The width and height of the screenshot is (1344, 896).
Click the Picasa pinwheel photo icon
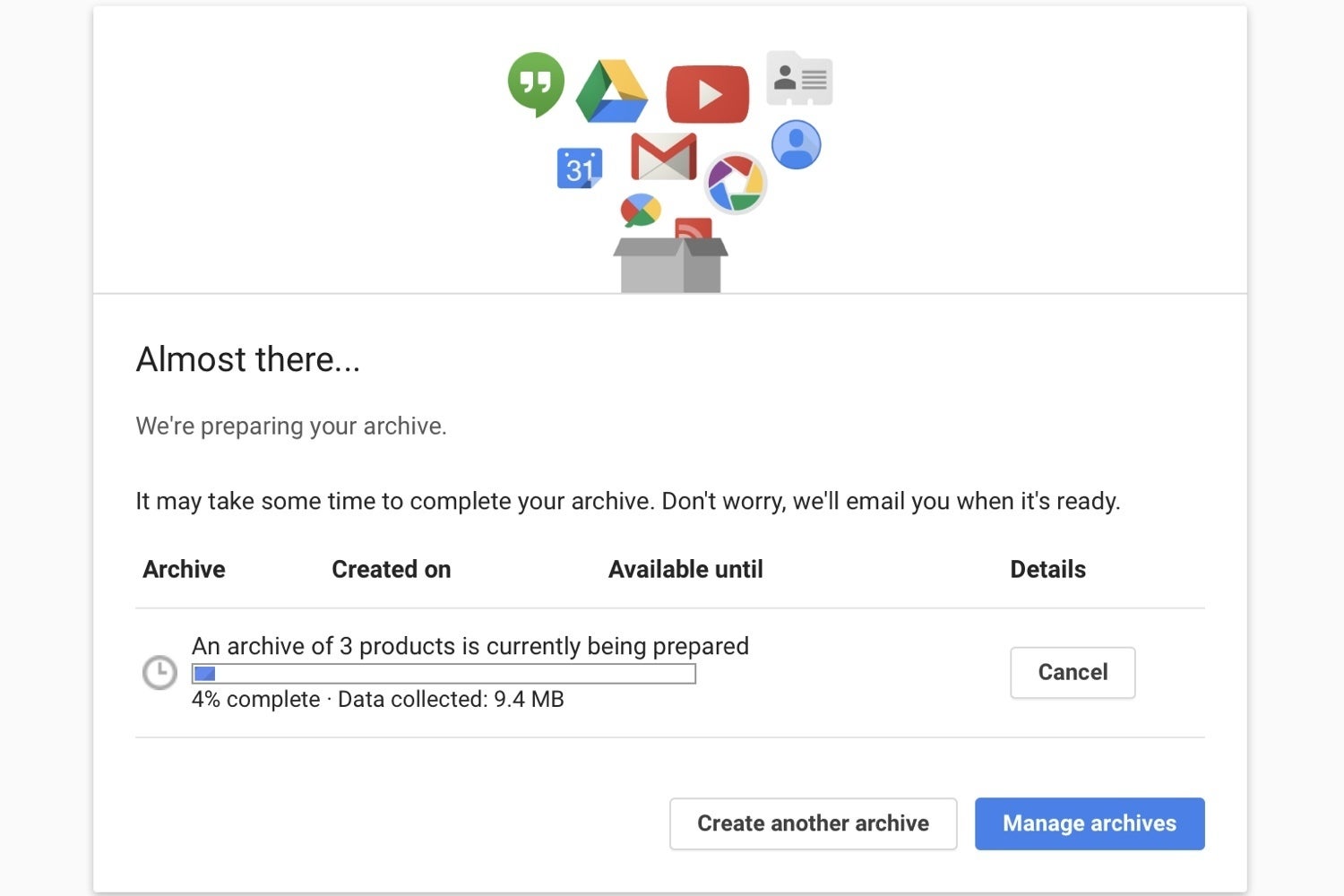(x=736, y=183)
